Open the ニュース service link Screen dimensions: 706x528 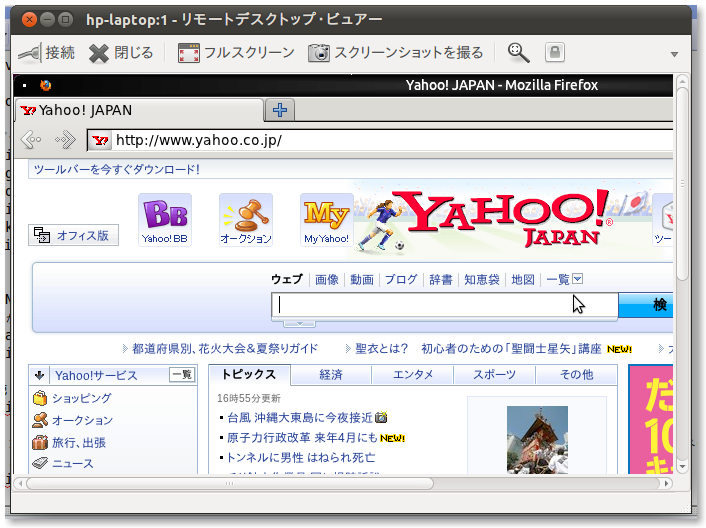click(x=72, y=464)
